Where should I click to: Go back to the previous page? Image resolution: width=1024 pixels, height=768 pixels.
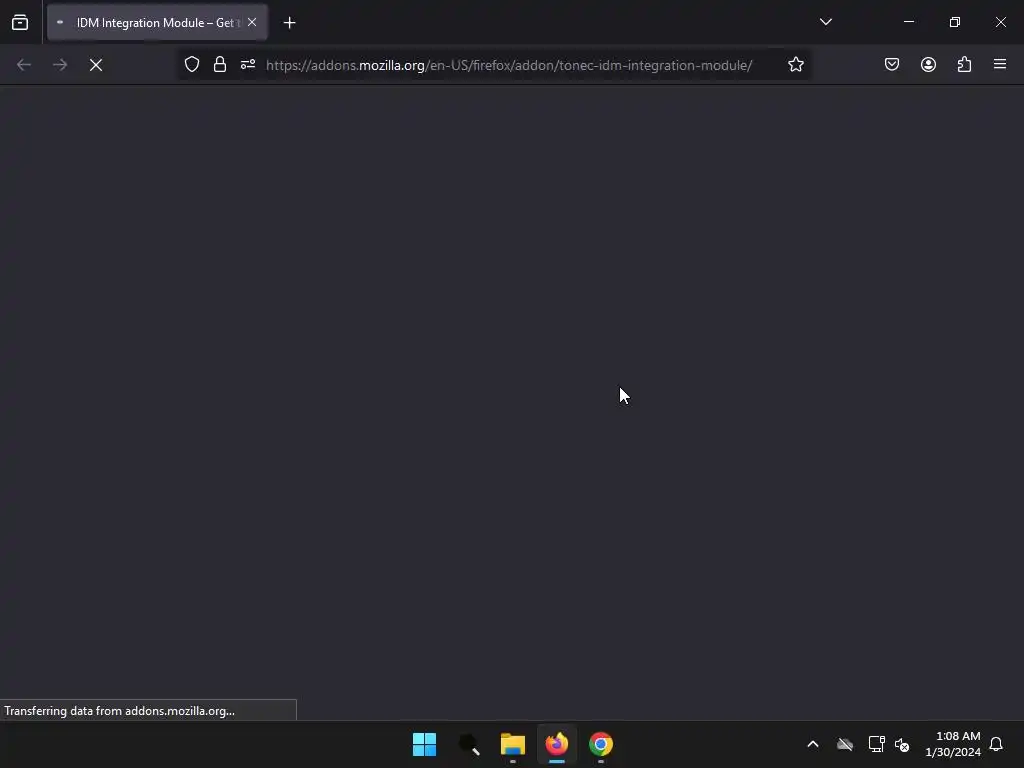(24, 65)
